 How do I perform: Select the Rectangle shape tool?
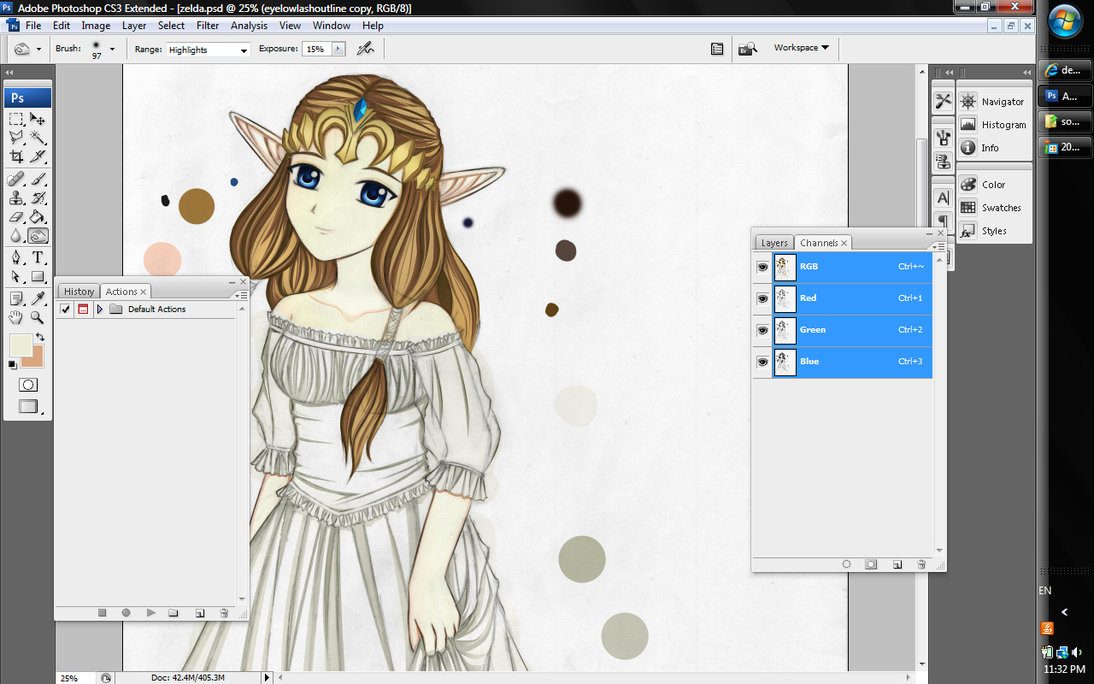tap(38, 277)
